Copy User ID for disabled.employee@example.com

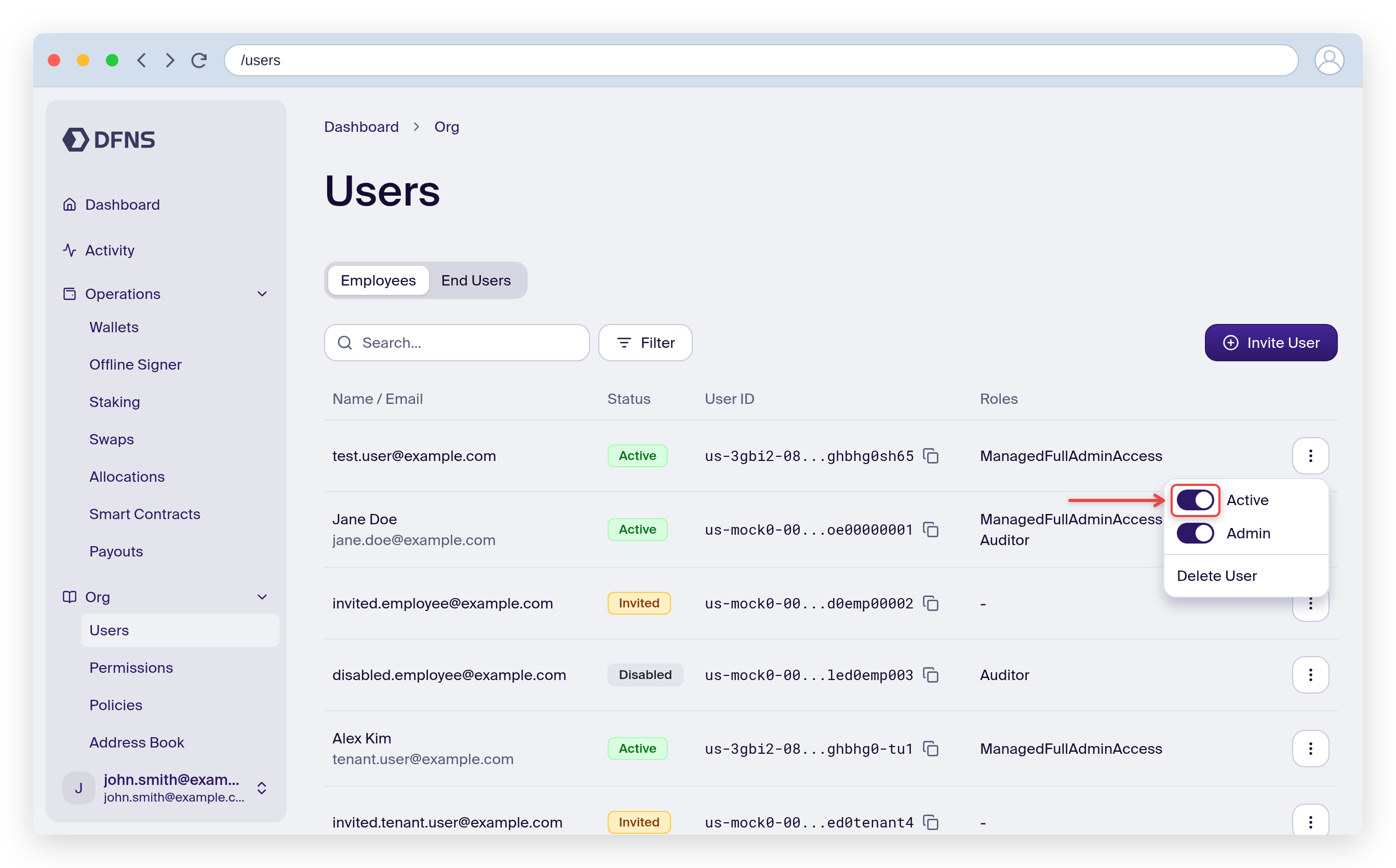[930, 675]
